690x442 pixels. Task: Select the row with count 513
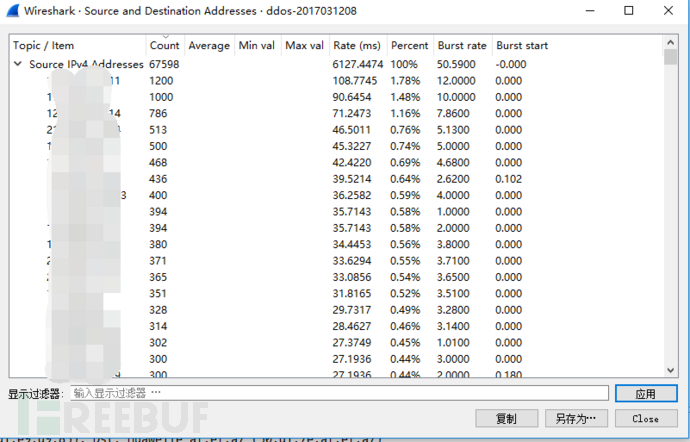point(336,130)
